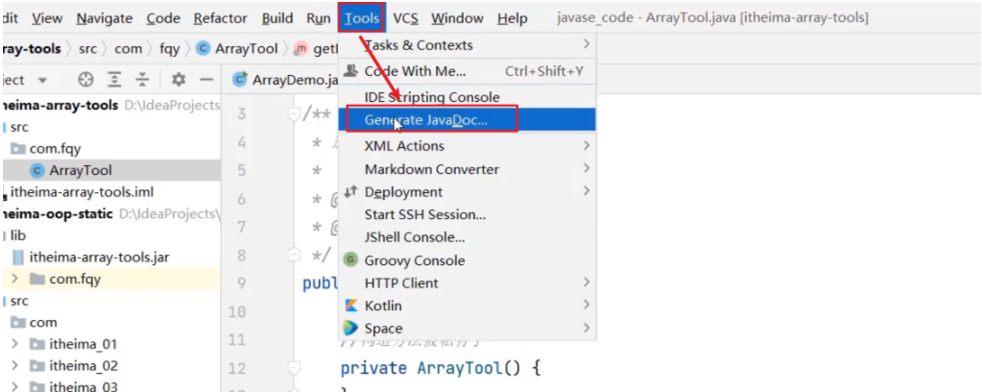This screenshot has height=392, width=982.
Task: Open the VCS menu
Action: click(x=405, y=18)
